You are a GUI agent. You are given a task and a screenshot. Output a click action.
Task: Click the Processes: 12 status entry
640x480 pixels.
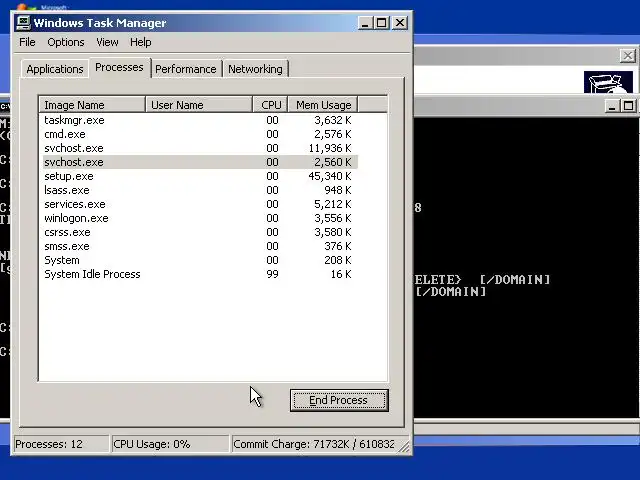(x=61, y=444)
